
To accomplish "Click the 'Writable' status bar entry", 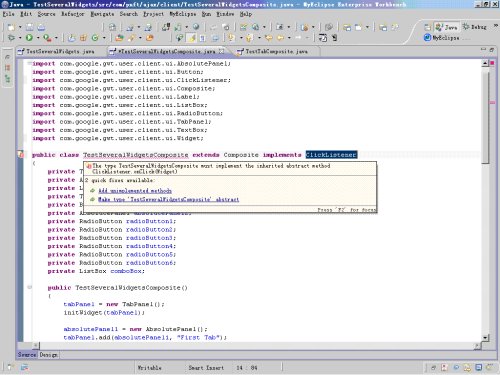I will (150, 368).
